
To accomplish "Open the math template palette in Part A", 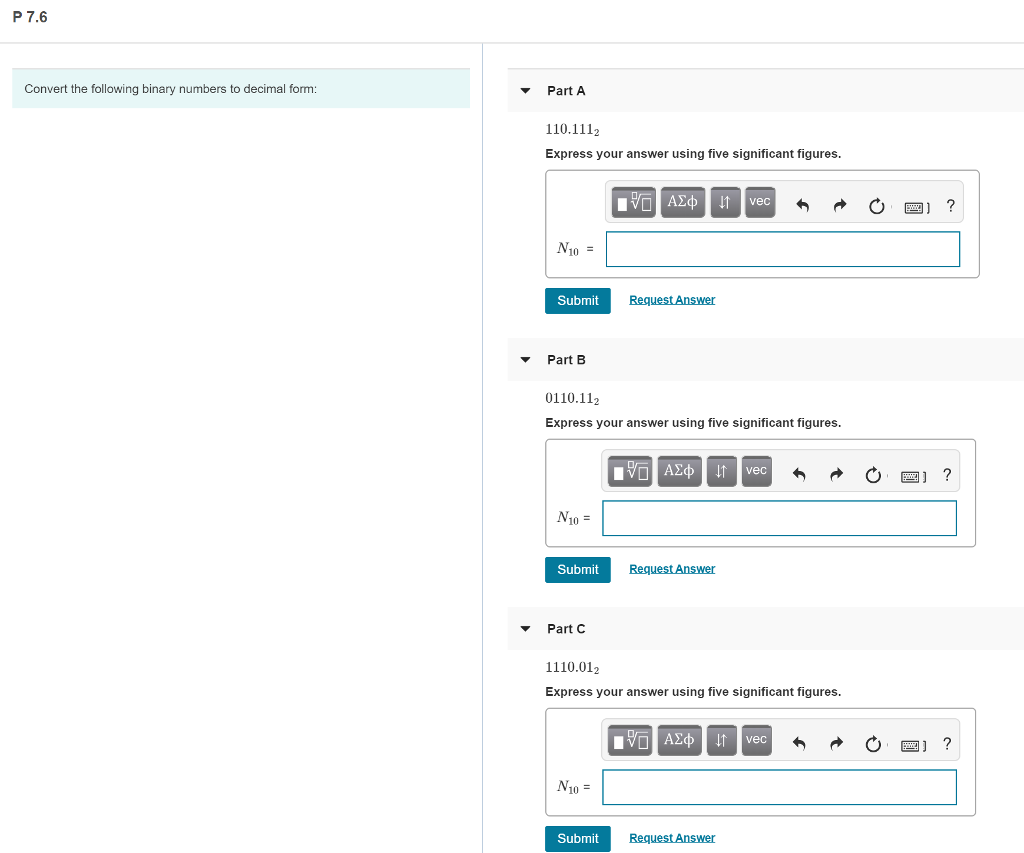I will (632, 201).
